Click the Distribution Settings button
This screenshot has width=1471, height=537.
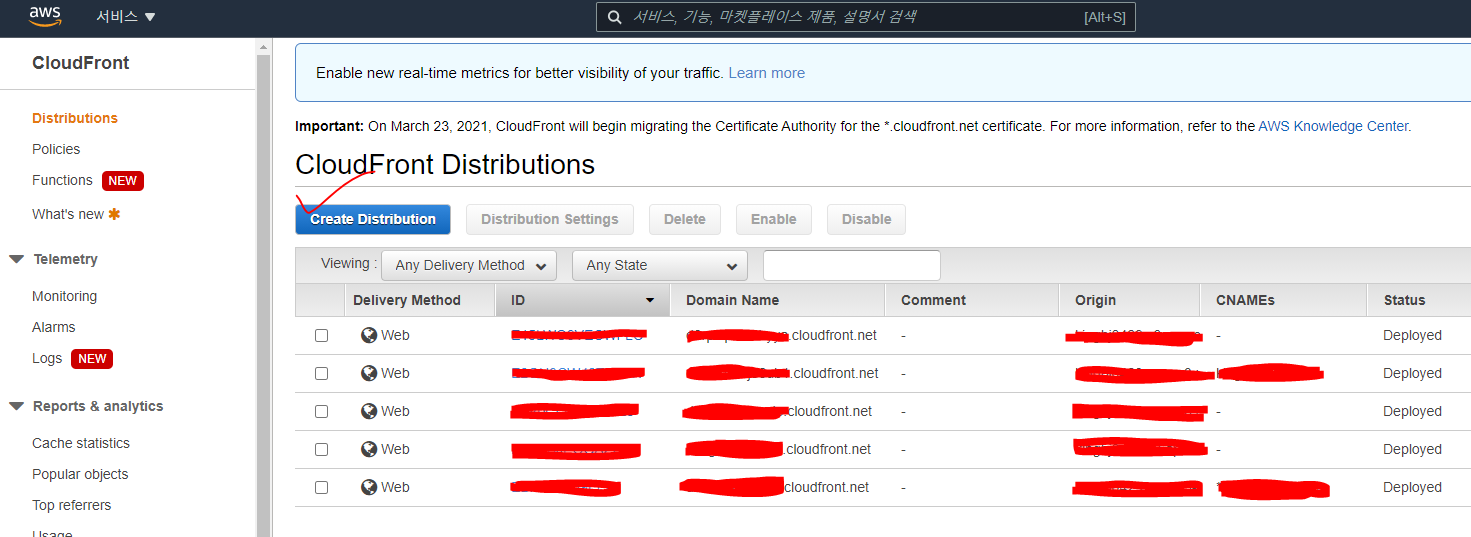click(550, 219)
